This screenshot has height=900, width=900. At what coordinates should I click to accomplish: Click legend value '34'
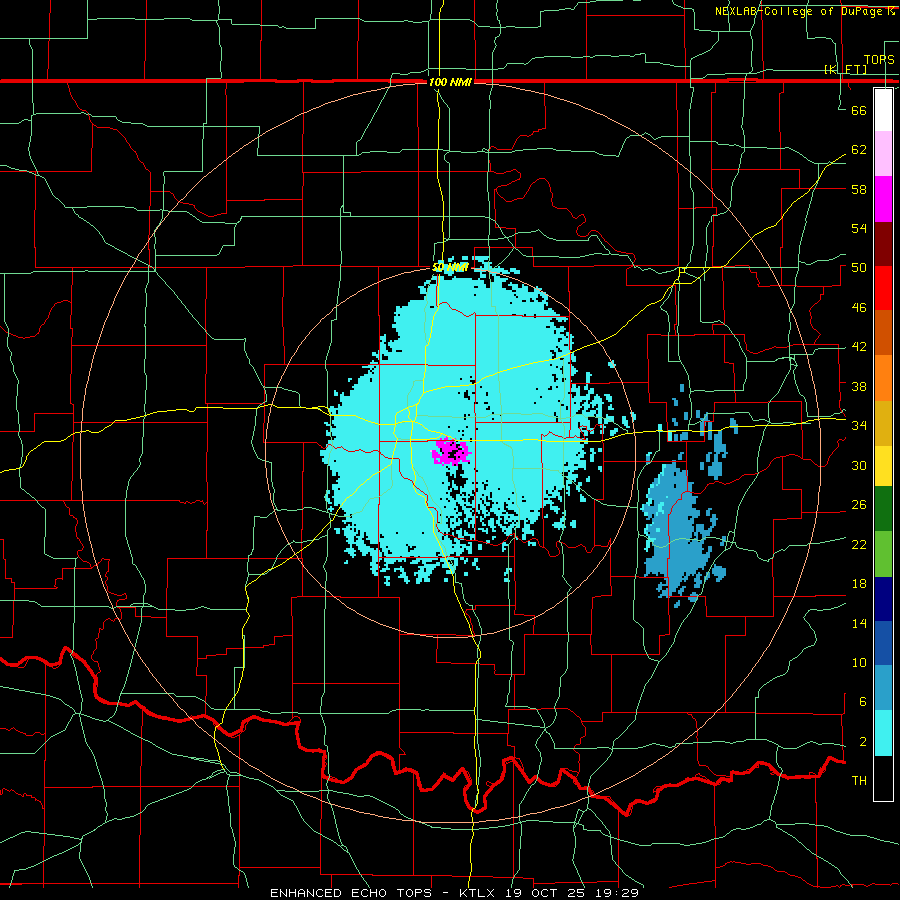point(859,425)
